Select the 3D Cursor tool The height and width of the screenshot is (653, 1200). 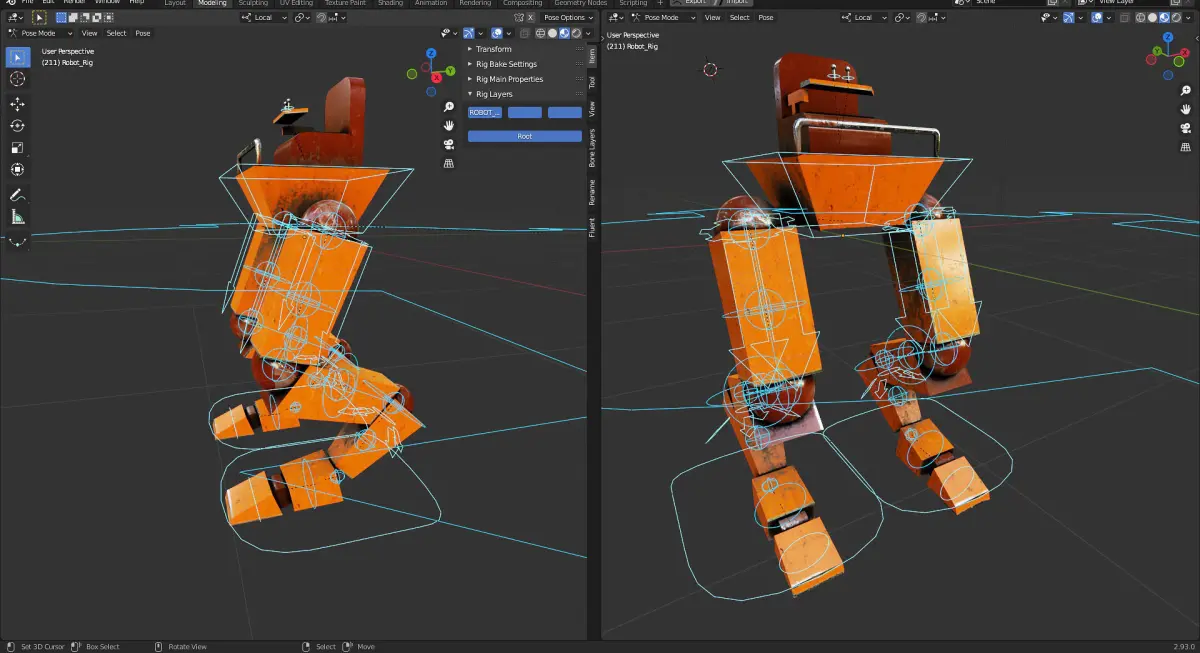18,79
